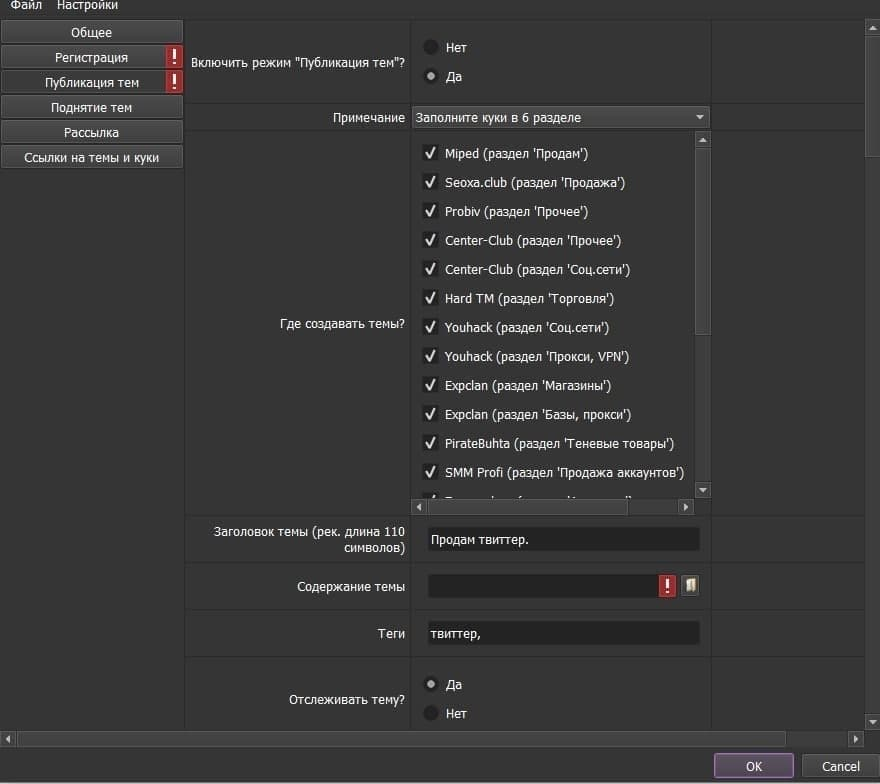
Task: Open the Примечание dropdown
Action: coord(561,117)
